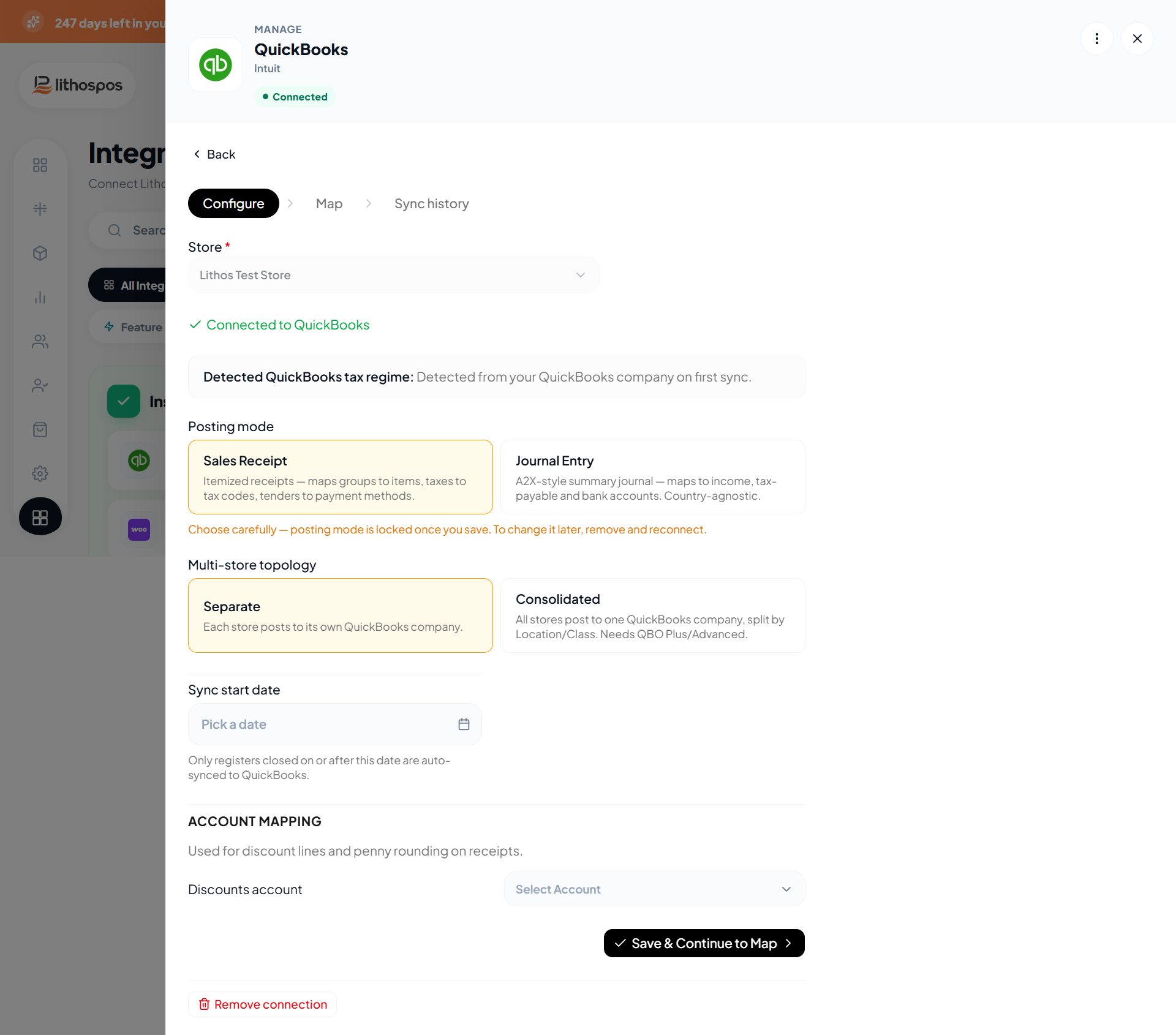Switch to the Map step
Screen dimensions: 1176x1035
tap(329, 203)
